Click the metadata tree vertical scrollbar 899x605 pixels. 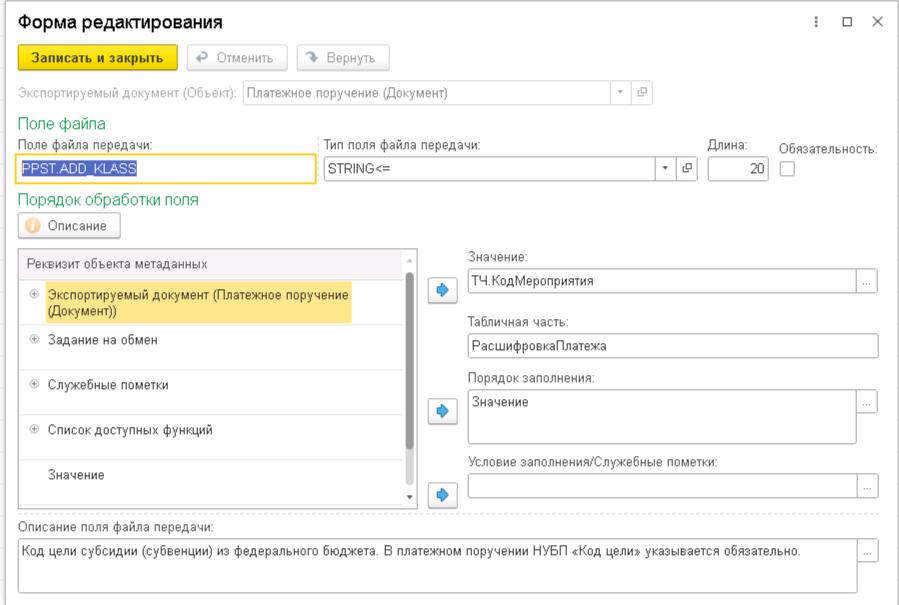pos(409,360)
